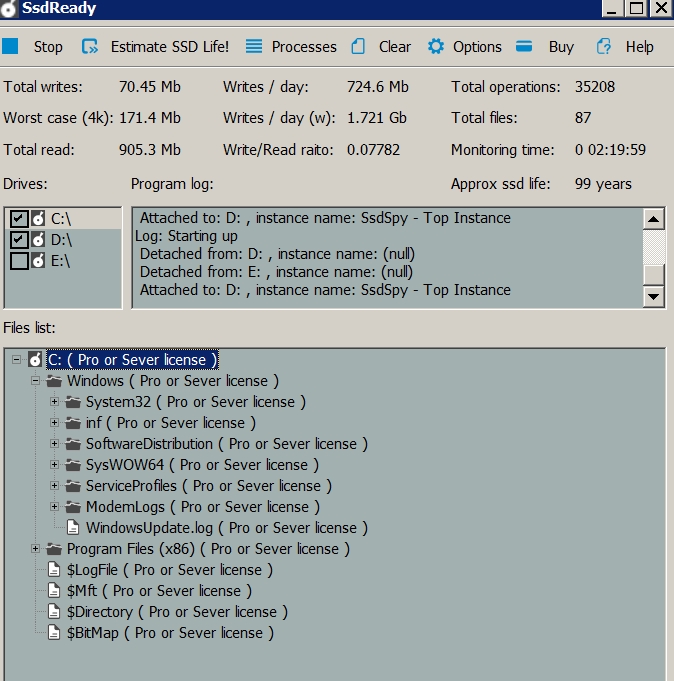Select the WindowsUpdate.log tree row

227,528
